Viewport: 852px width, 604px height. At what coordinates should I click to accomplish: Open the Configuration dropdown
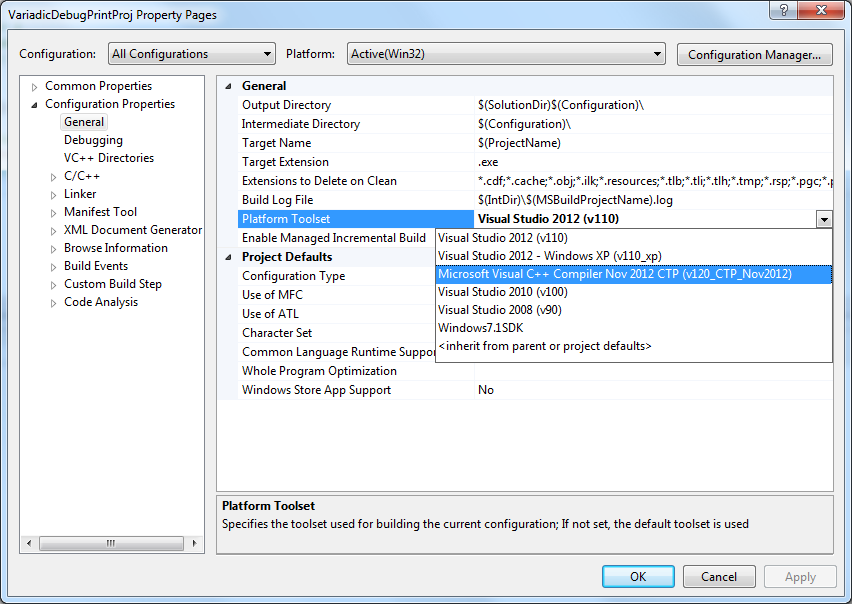[192, 54]
